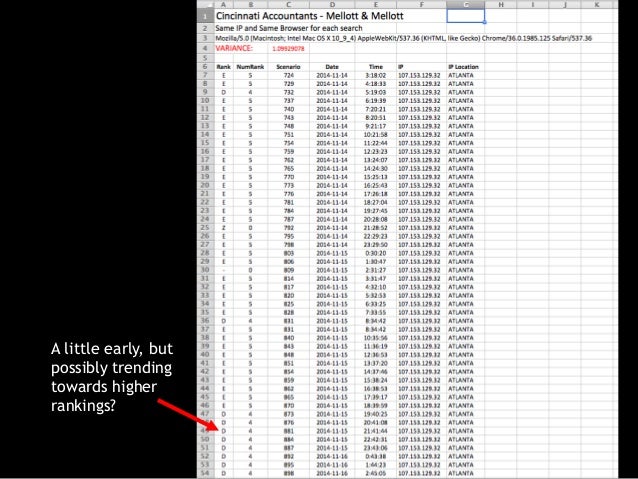Click Scenario cell 792
Screen dimensions: 638x479
pyautogui.click(x=288, y=228)
